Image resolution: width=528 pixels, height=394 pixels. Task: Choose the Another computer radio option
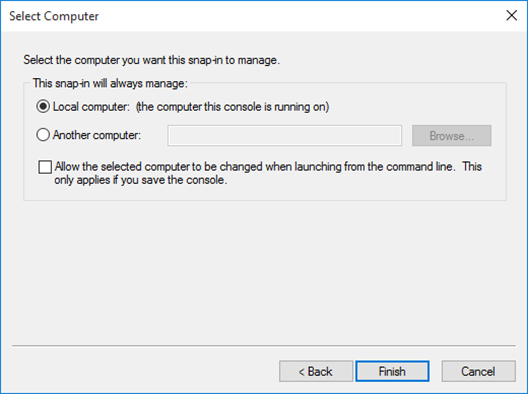[43, 135]
